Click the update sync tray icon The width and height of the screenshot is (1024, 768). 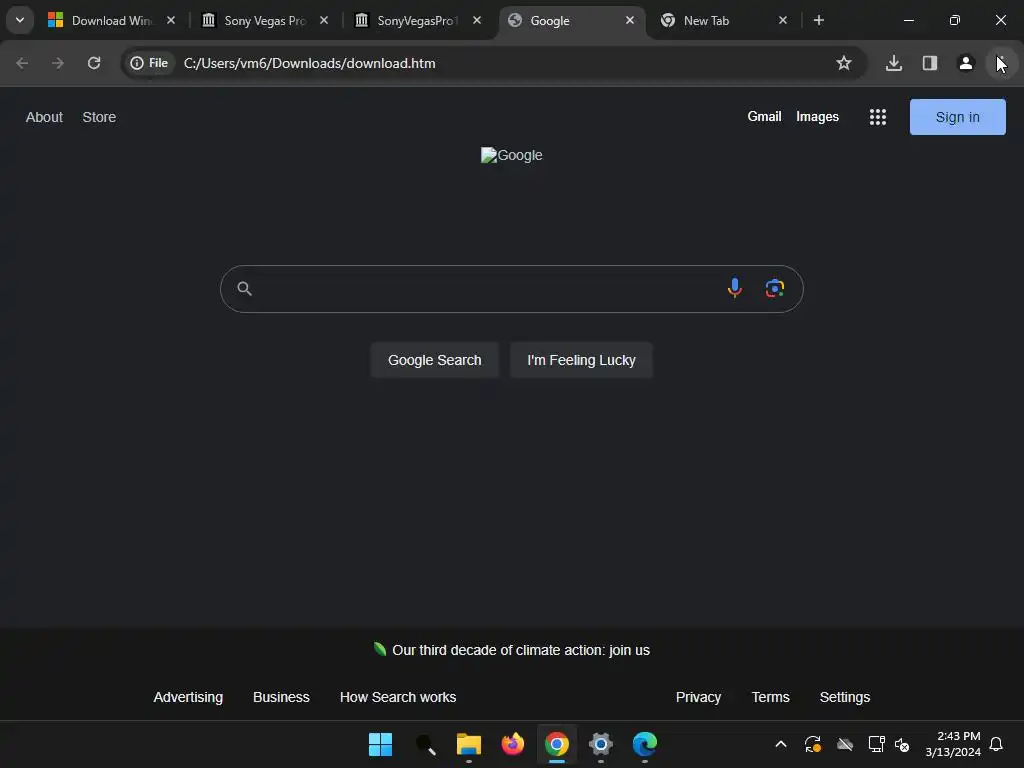pyautogui.click(x=812, y=744)
